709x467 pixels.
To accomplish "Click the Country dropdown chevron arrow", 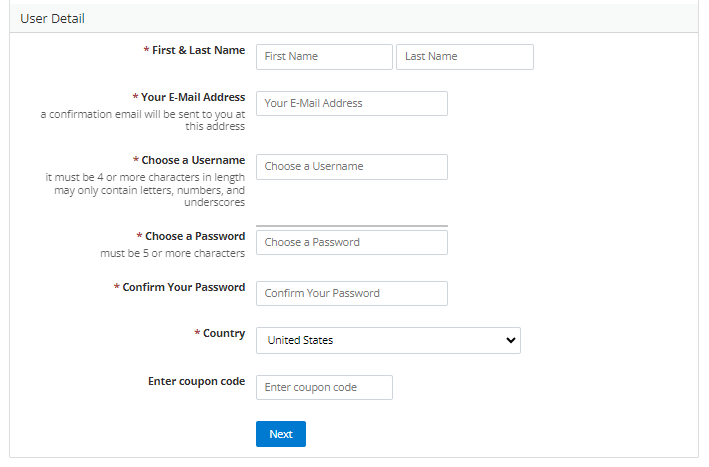I will click(511, 341).
